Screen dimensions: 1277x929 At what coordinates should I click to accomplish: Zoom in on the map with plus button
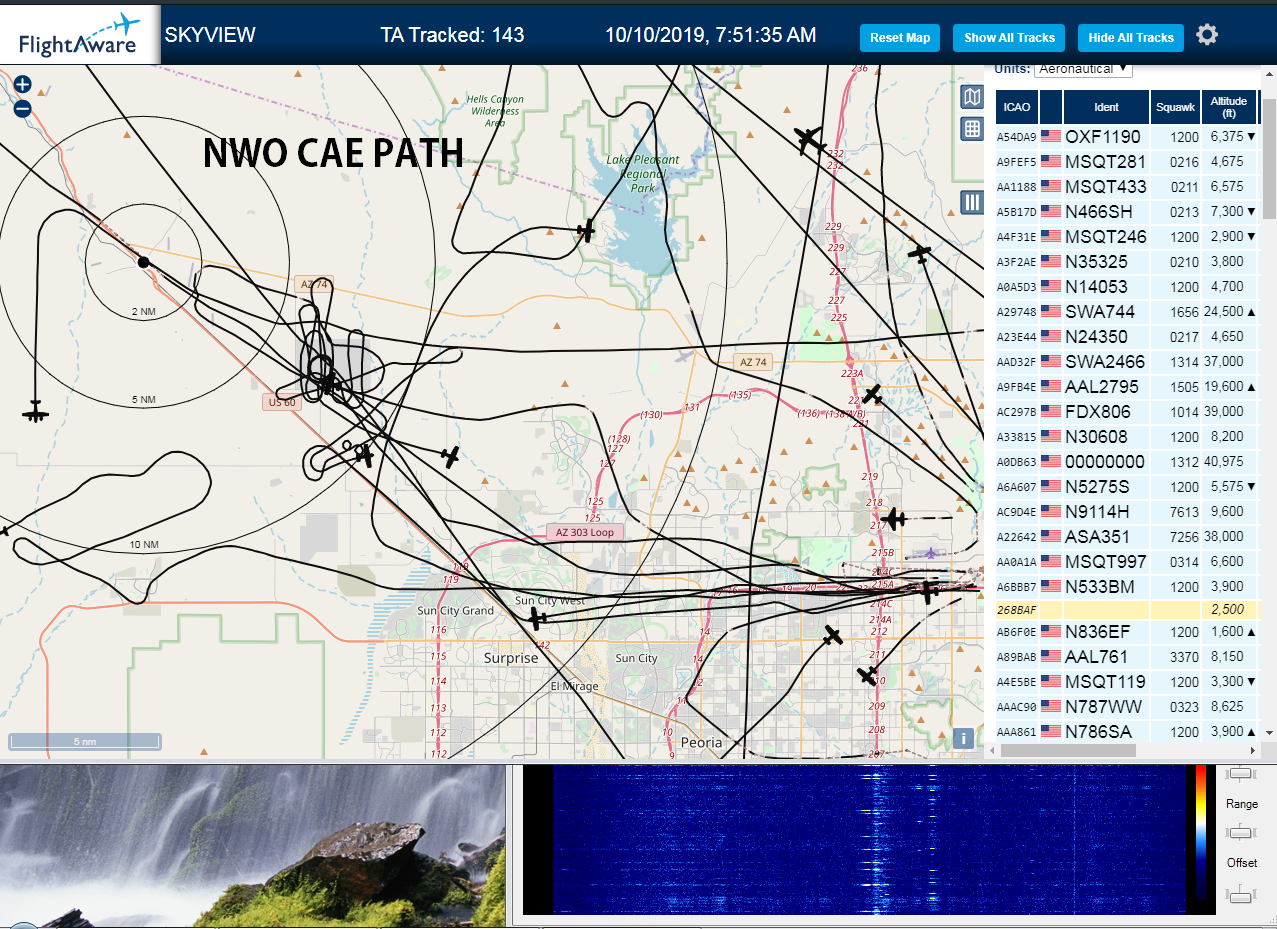(23, 86)
